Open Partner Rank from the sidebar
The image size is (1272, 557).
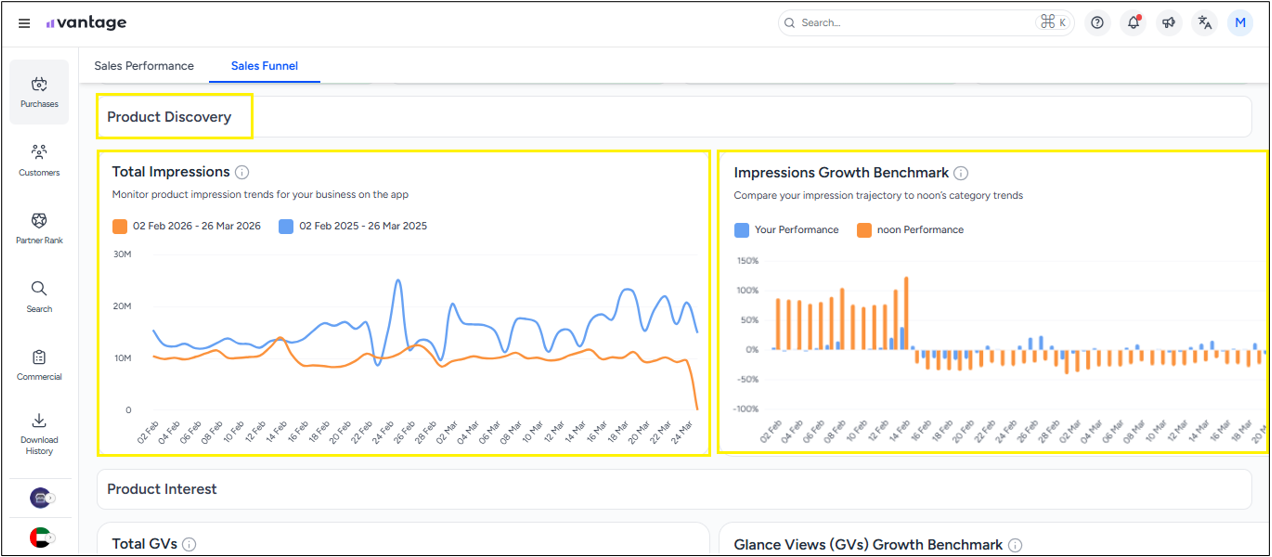pos(39,228)
